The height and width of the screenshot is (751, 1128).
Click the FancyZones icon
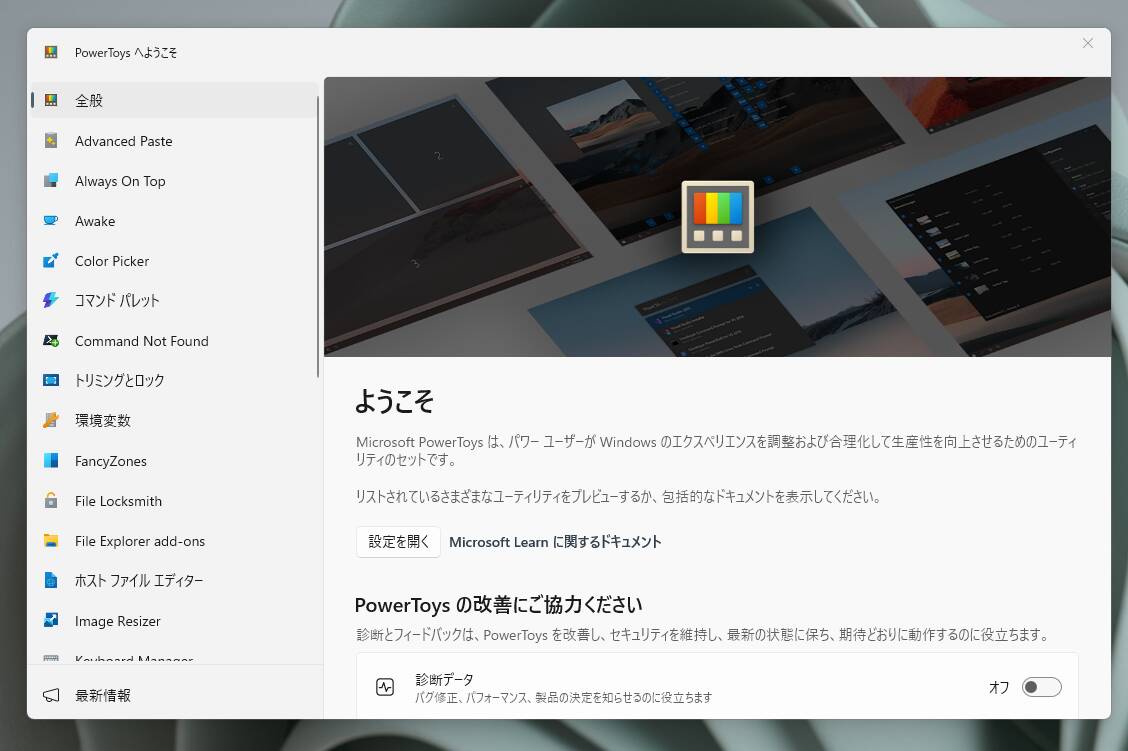(x=50, y=460)
